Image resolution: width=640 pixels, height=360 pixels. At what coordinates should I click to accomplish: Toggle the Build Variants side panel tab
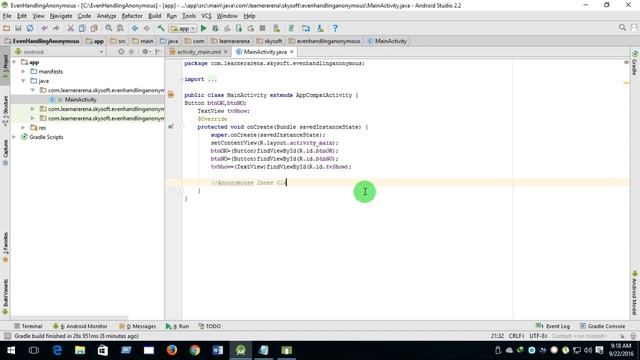5,297
